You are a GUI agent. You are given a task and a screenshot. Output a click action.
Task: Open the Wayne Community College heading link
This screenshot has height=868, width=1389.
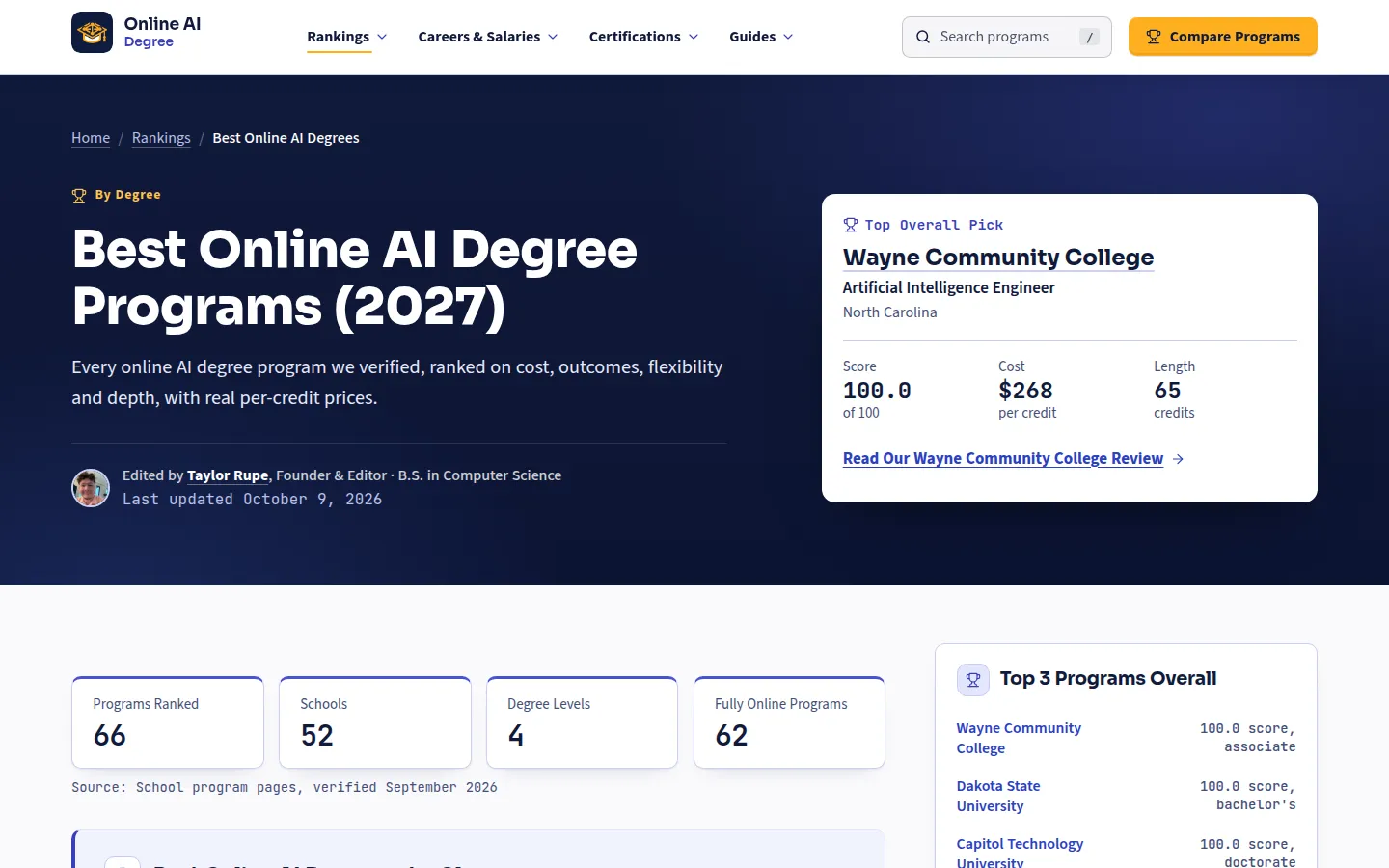(998, 258)
